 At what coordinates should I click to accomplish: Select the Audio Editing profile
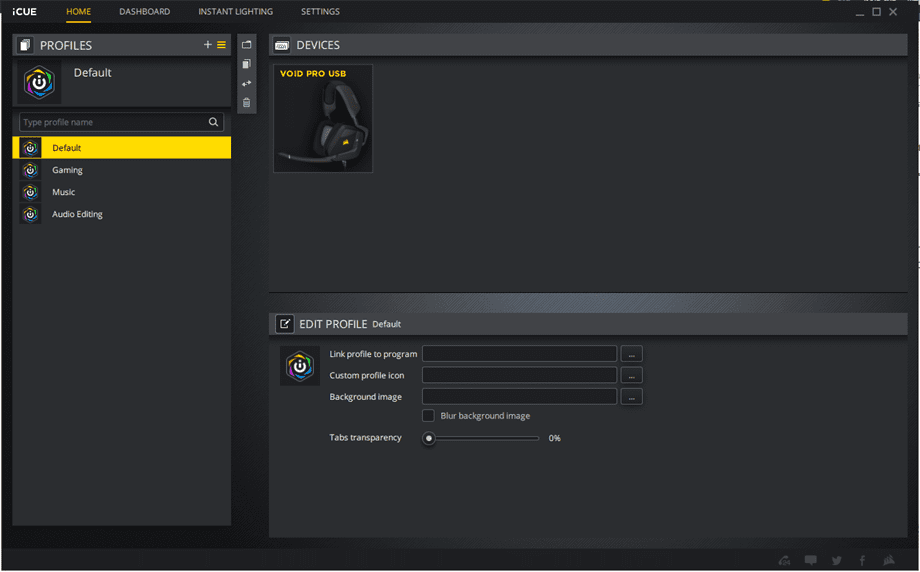tap(121, 214)
